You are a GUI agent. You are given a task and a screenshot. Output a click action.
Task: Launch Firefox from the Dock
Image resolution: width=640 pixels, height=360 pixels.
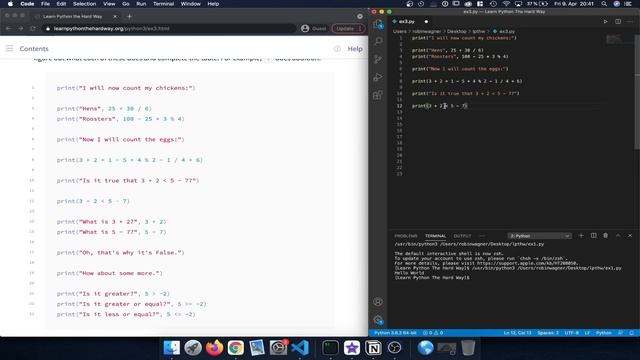214,348
